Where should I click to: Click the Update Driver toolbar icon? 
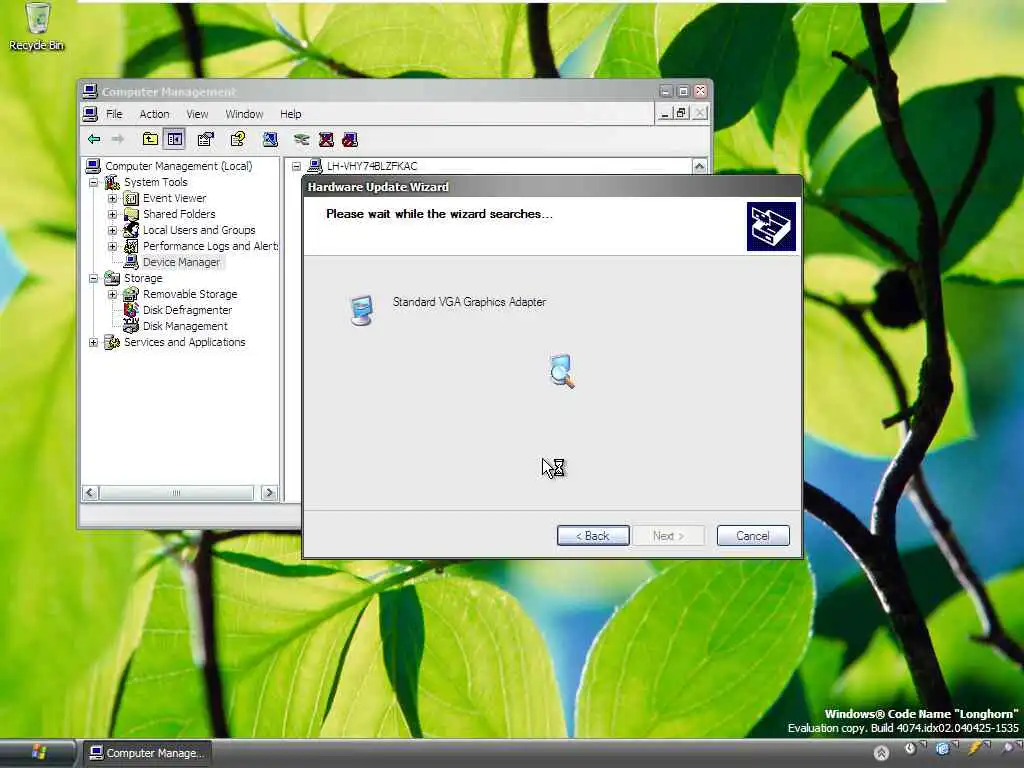301,139
